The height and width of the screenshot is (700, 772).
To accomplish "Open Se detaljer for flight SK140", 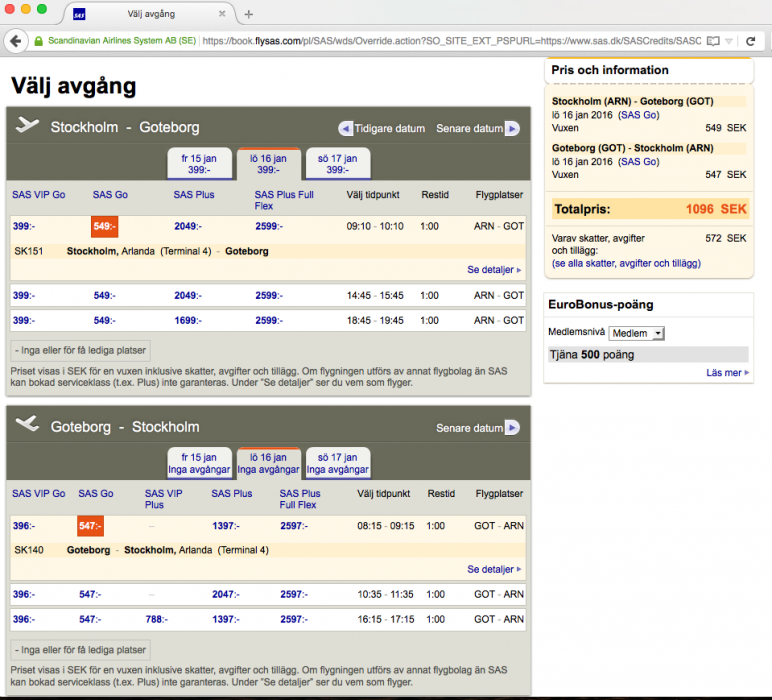I will (x=494, y=570).
